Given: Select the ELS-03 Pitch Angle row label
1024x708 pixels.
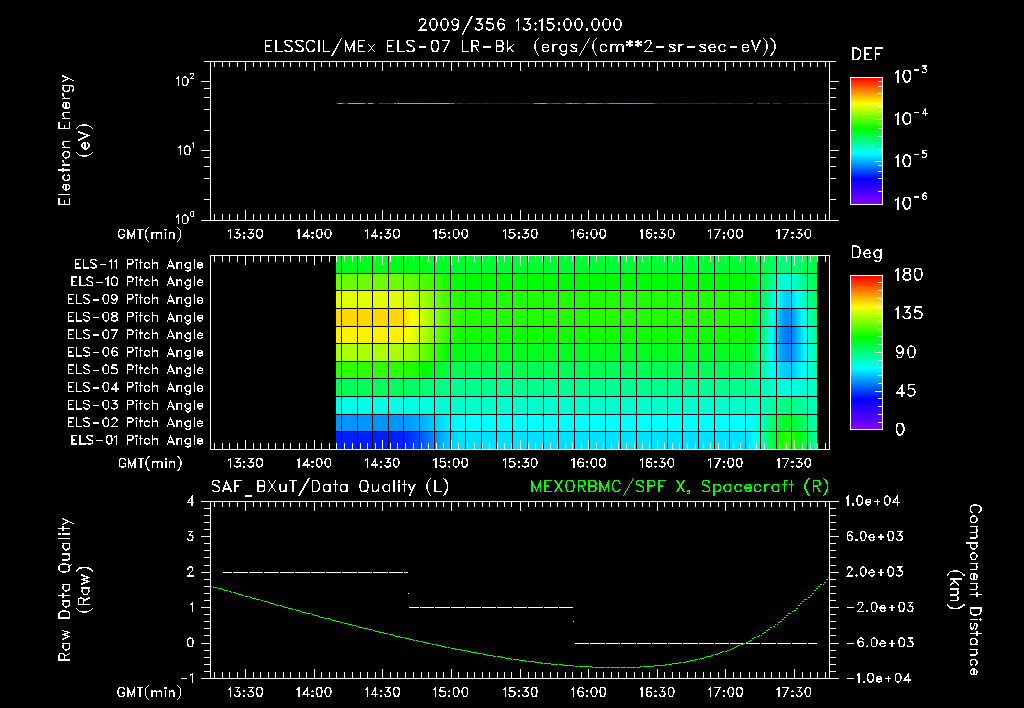Looking at the screenshot, I should click(x=135, y=406).
